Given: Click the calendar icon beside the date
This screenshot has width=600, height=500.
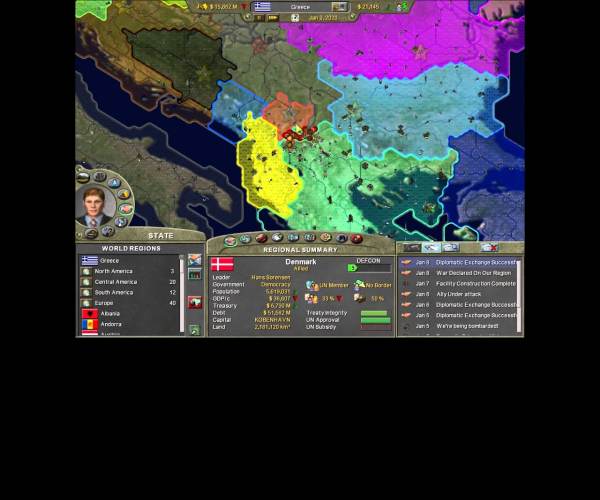Looking at the screenshot, I should pos(295,18).
